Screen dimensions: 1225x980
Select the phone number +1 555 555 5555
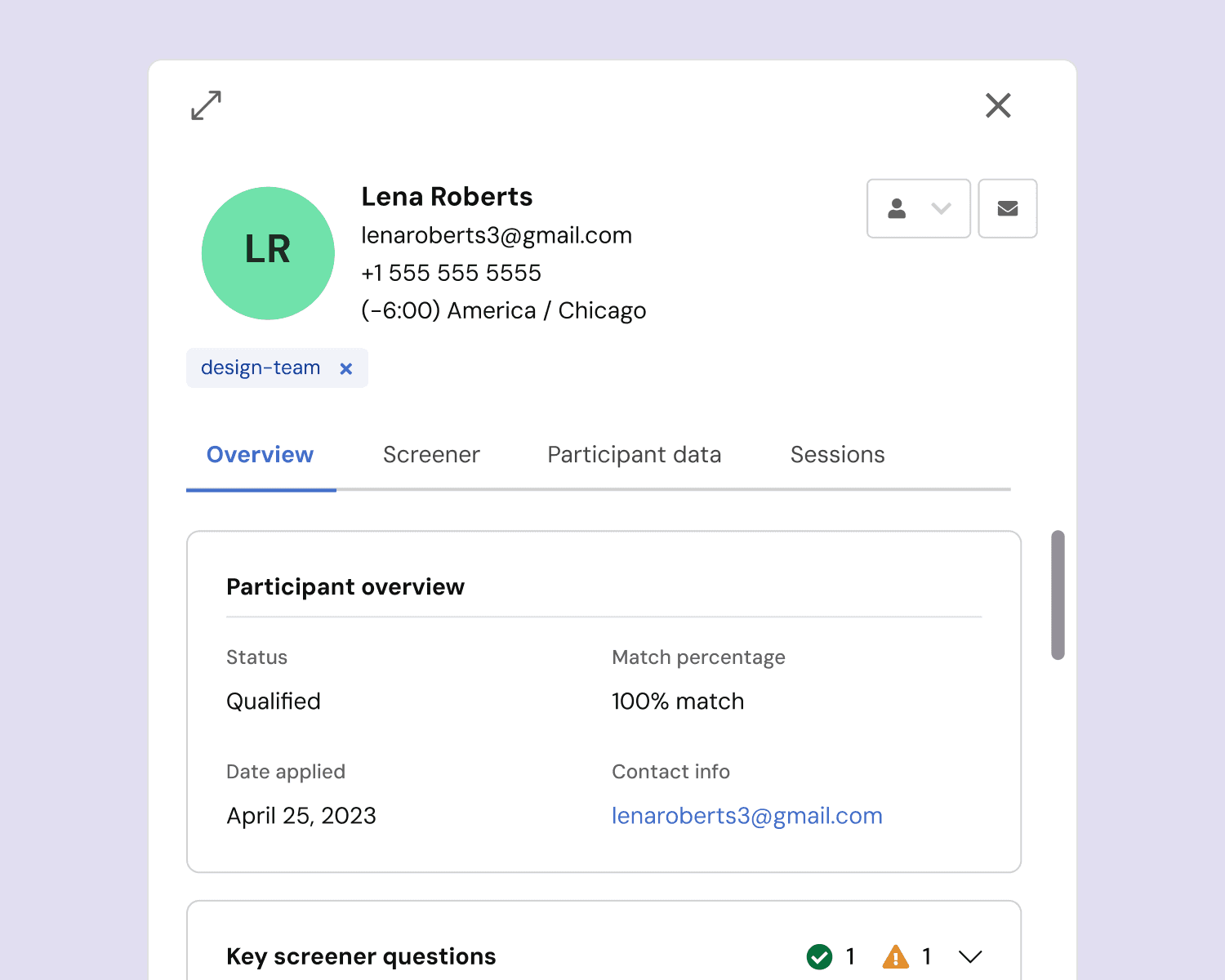click(452, 273)
